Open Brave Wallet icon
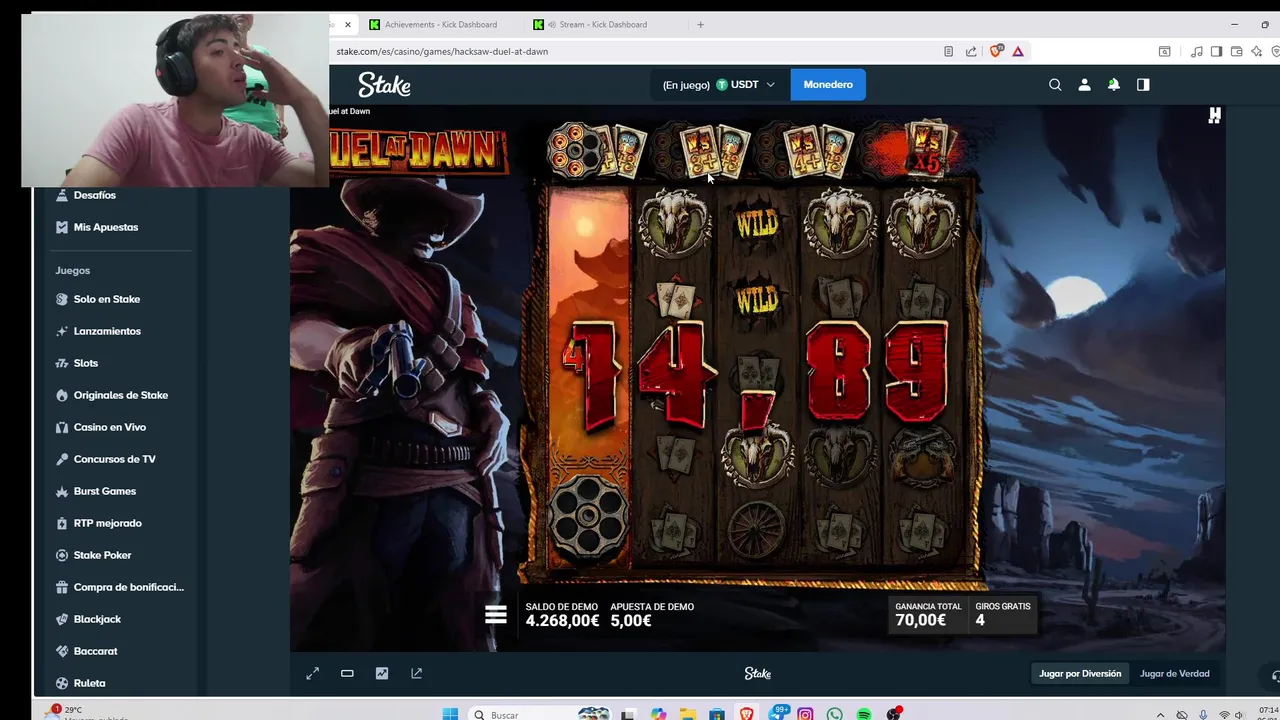The width and height of the screenshot is (1280, 720). coord(1236,51)
